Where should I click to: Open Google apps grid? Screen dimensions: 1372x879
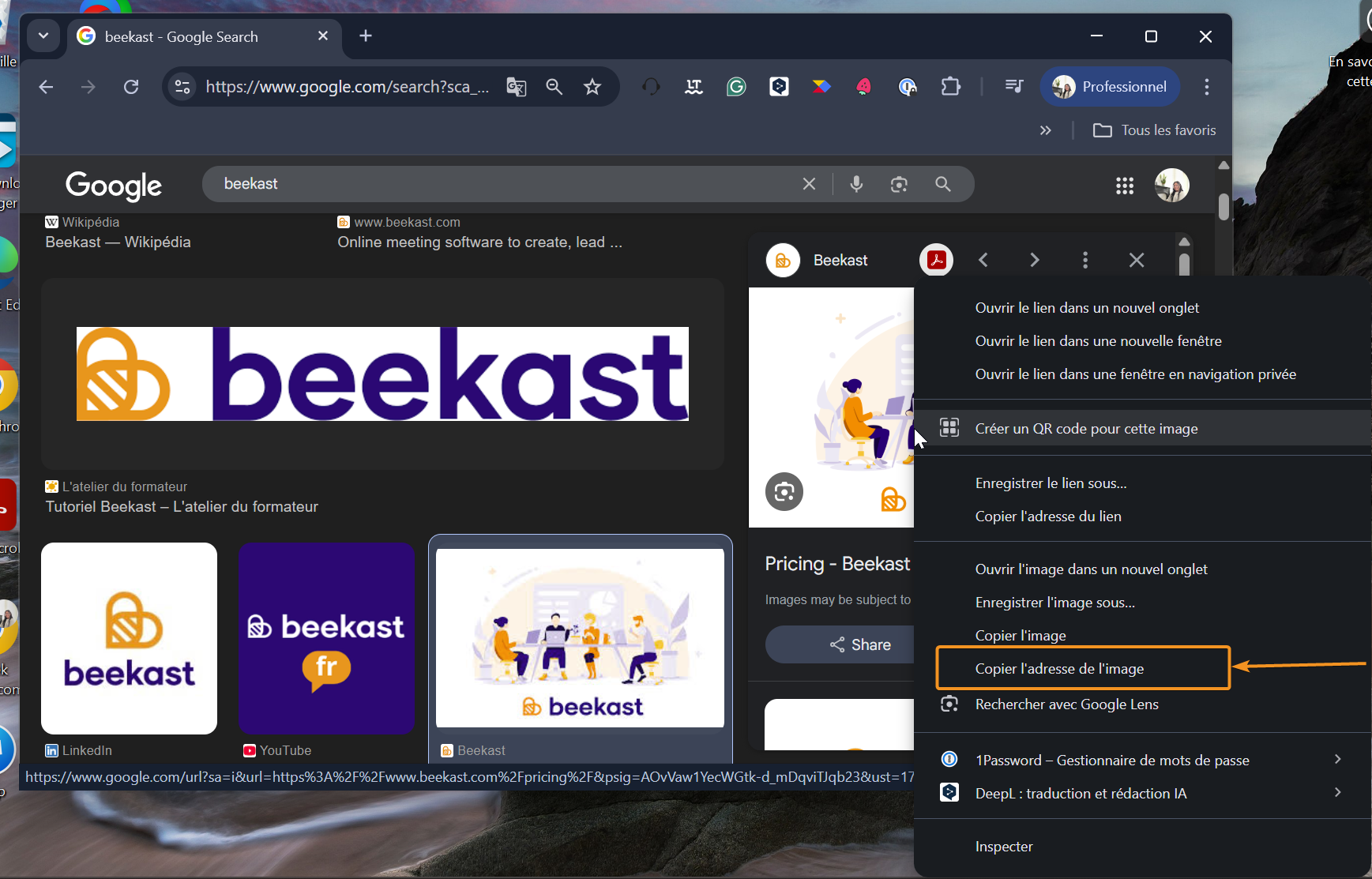click(x=1125, y=186)
